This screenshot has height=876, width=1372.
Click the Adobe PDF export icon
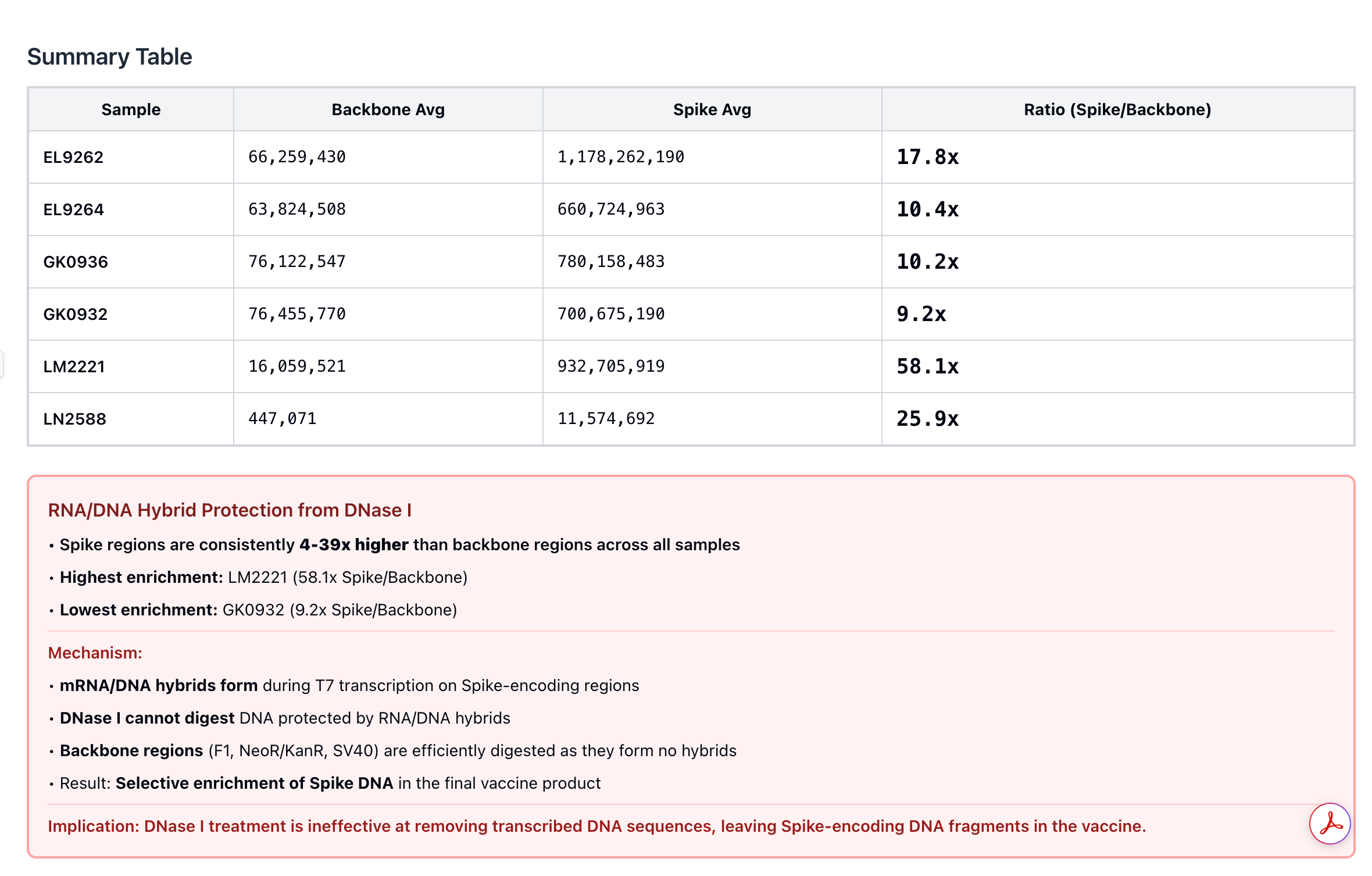tap(1330, 823)
